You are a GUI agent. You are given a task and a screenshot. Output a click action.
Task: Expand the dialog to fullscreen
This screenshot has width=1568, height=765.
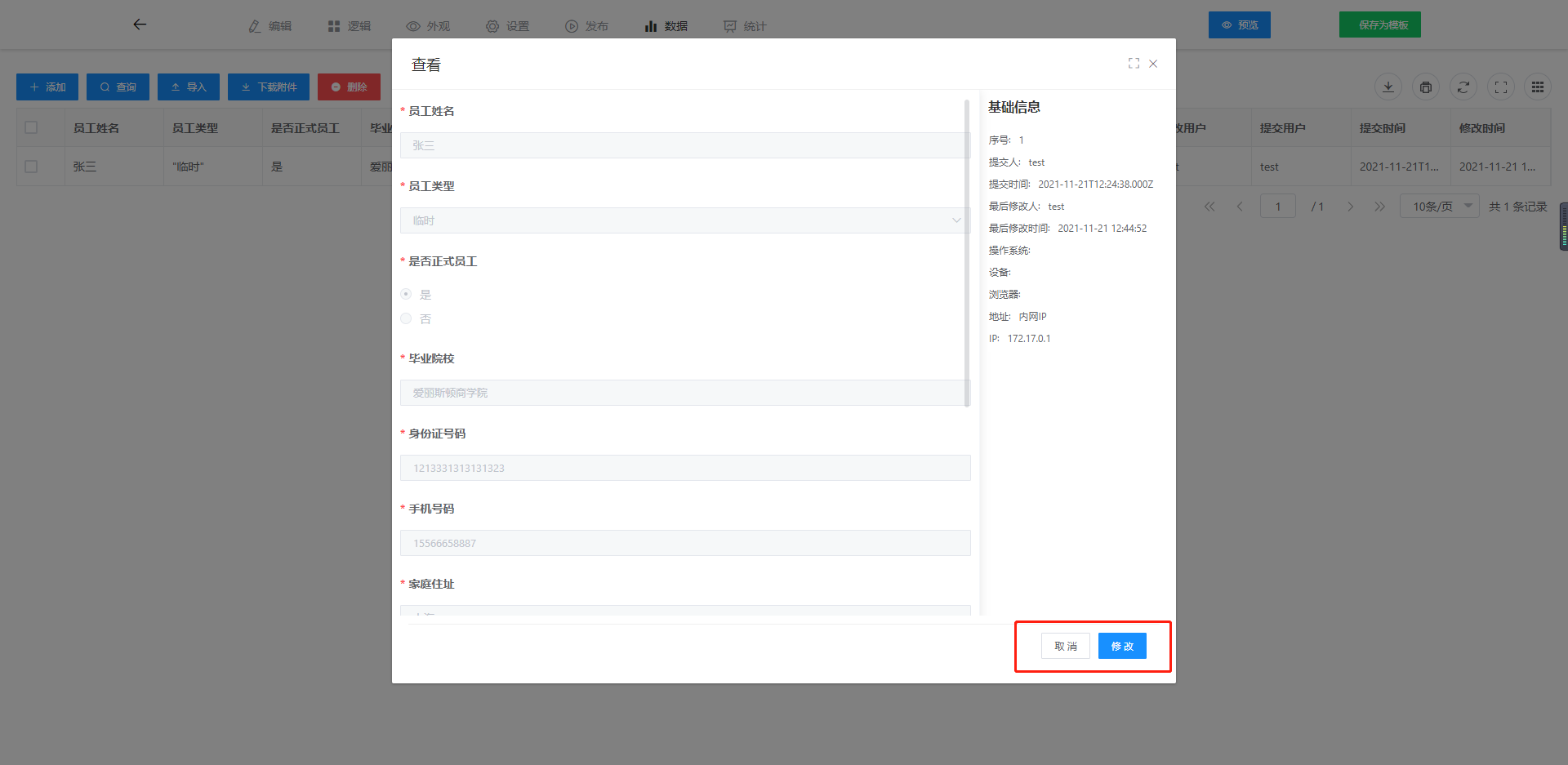pyautogui.click(x=1134, y=64)
